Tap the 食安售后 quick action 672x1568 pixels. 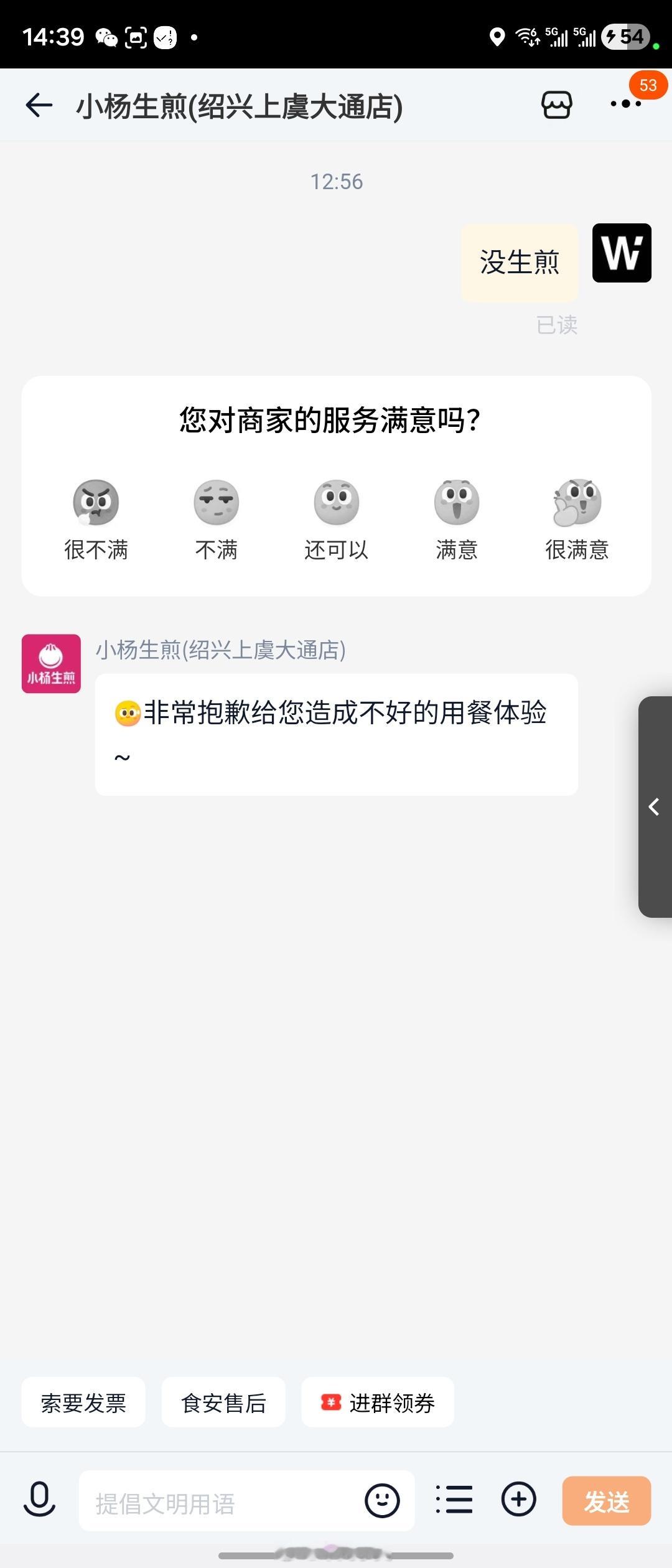tap(223, 1403)
